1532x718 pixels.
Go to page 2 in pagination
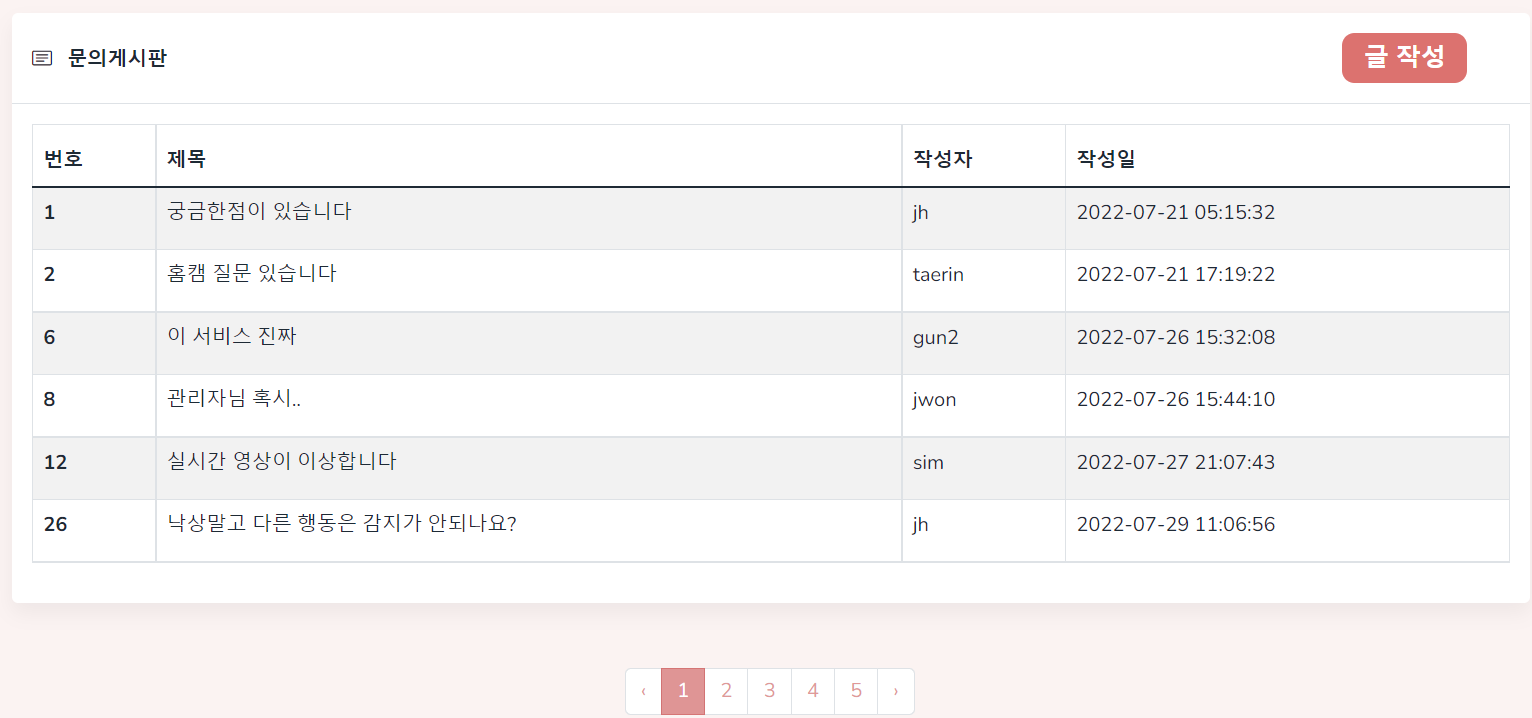(x=726, y=690)
